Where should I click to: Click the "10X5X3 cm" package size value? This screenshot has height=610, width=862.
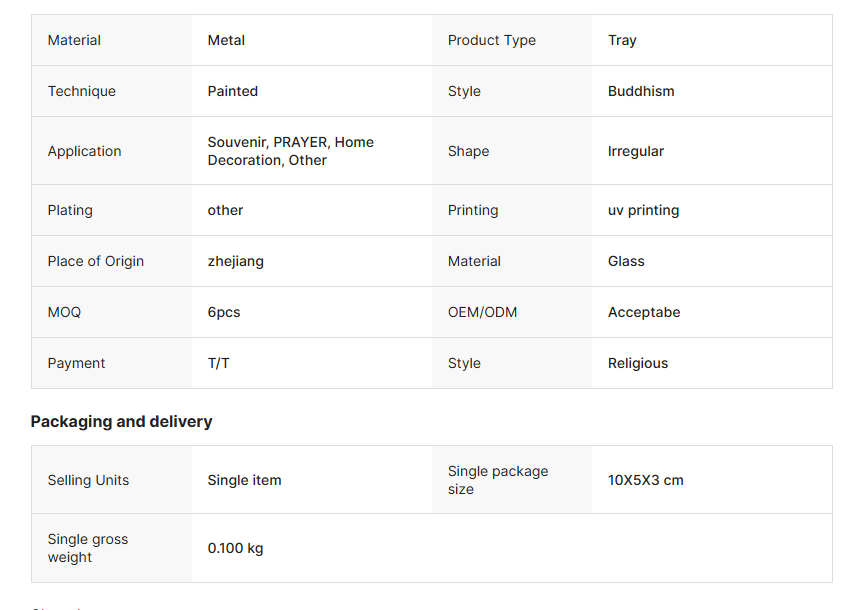pyautogui.click(x=645, y=480)
